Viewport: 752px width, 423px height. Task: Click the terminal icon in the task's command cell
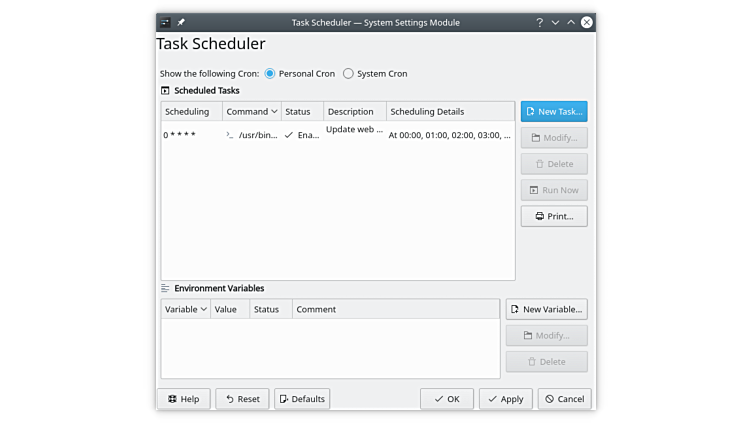pos(230,134)
